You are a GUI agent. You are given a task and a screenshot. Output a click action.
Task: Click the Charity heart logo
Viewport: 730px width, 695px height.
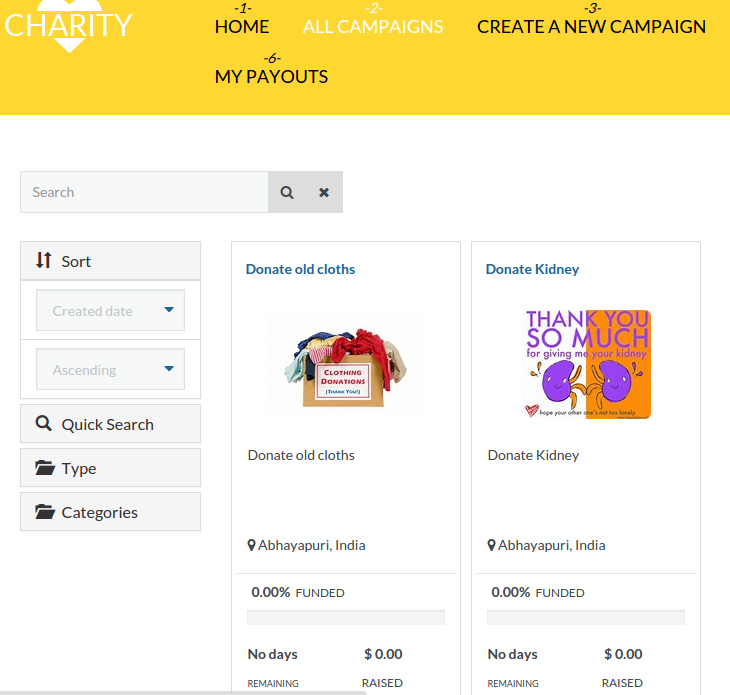point(68,26)
